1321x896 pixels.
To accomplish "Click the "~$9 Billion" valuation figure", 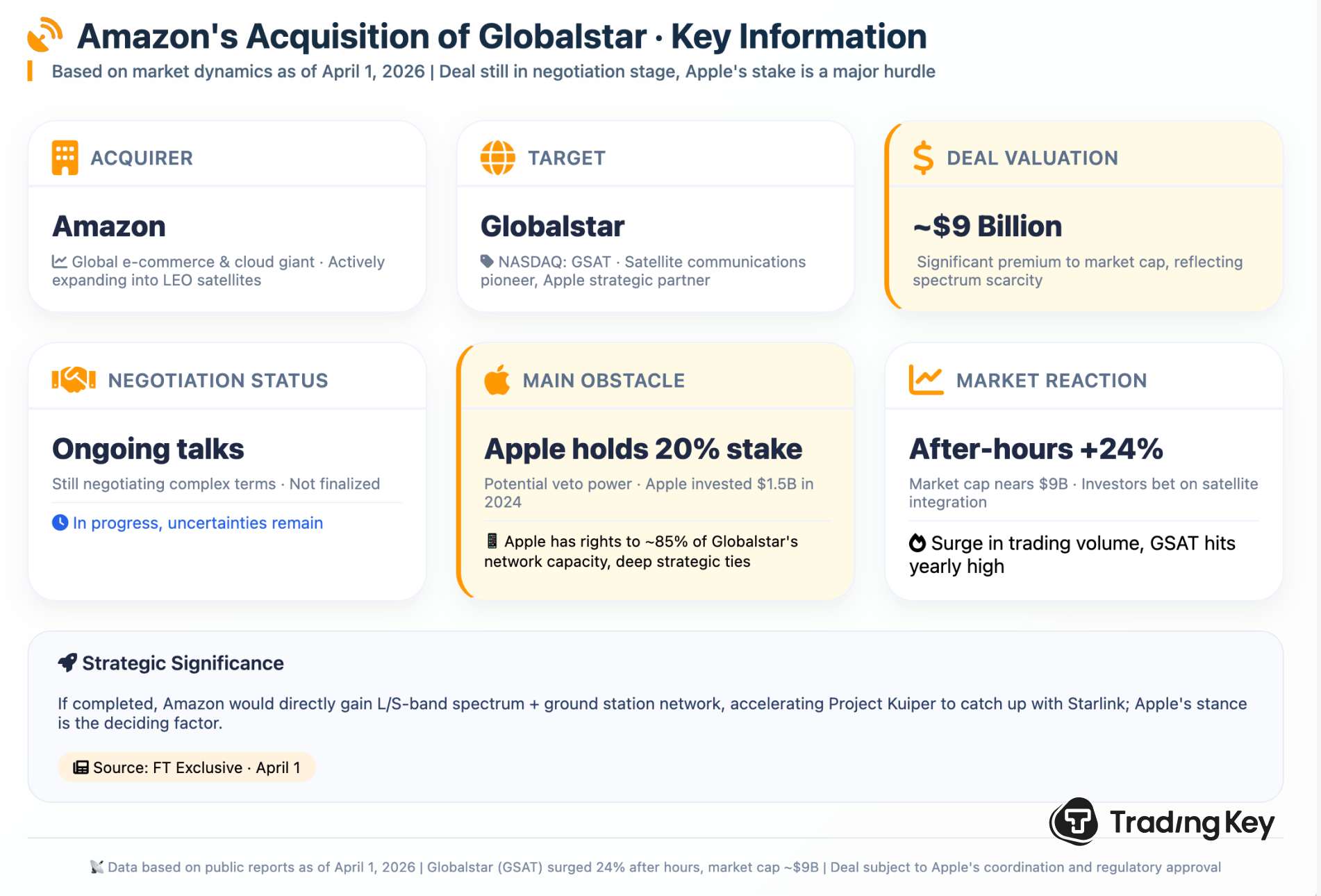I will pyautogui.click(x=987, y=226).
